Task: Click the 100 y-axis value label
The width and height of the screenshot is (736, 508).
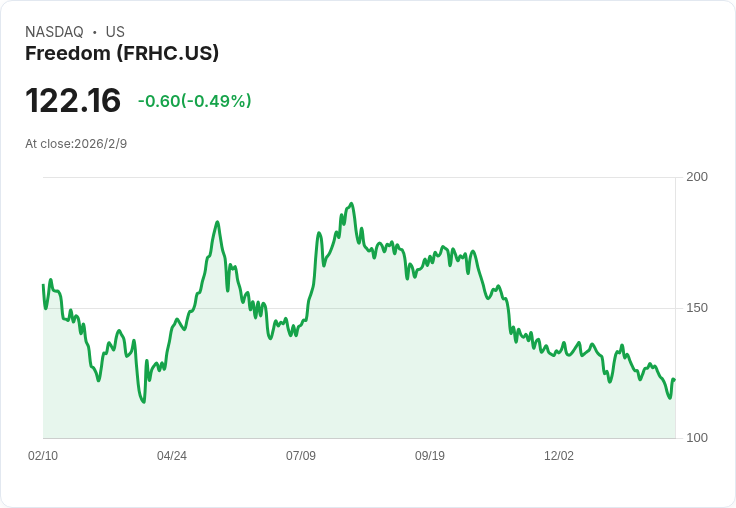Action: point(697,438)
